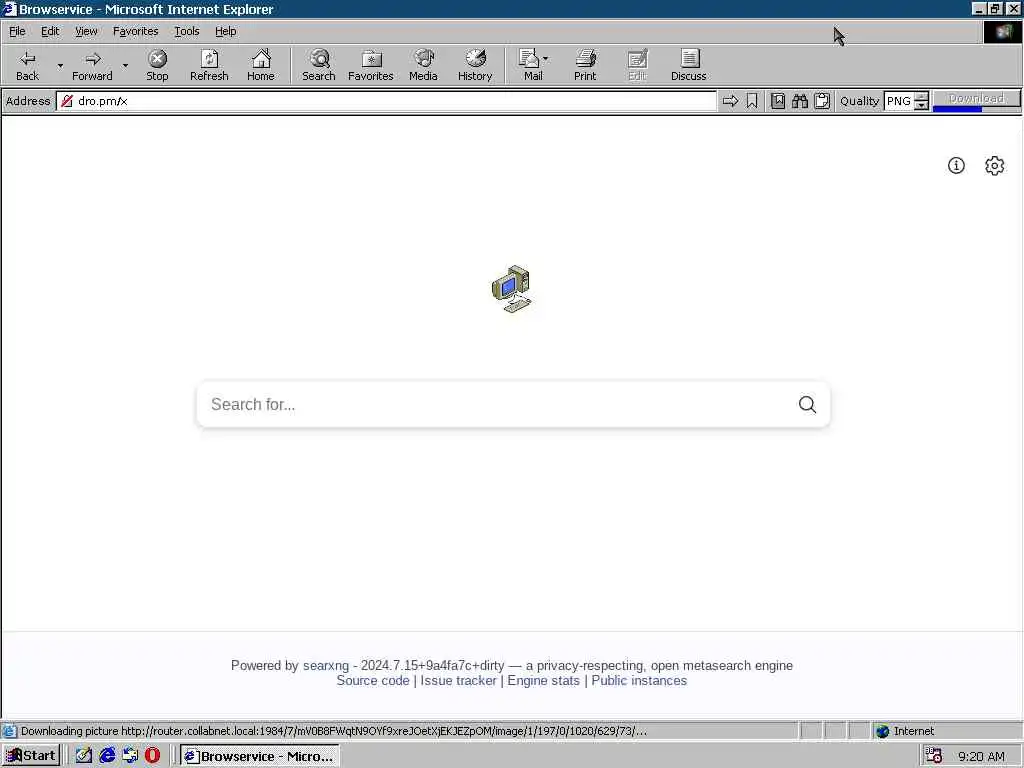Image resolution: width=1024 pixels, height=768 pixels.
Task: Open the Edit menu
Action: coord(50,31)
